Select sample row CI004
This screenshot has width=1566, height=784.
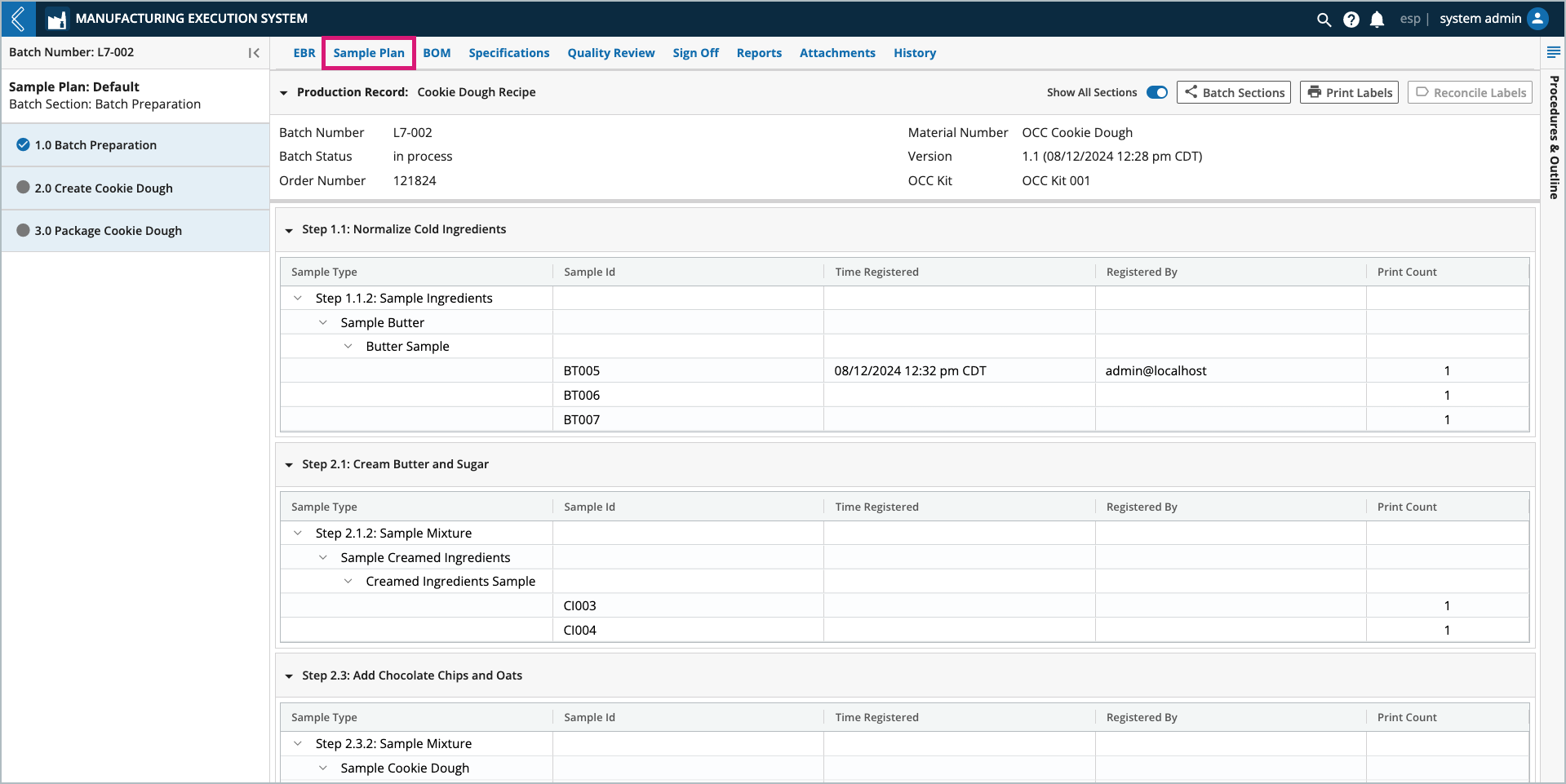pyautogui.click(x=904, y=630)
